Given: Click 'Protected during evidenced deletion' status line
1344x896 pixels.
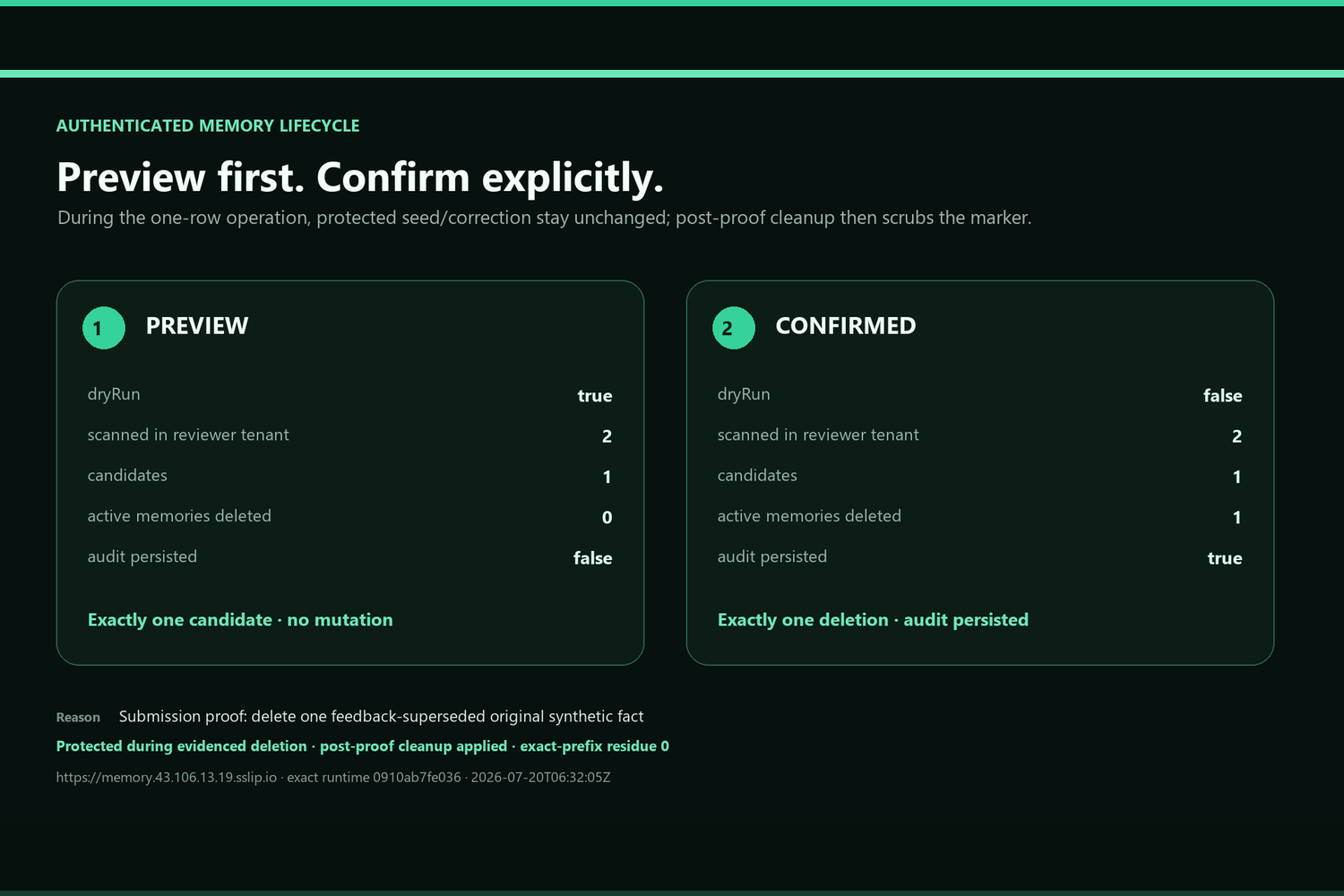Looking at the screenshot, I should [363, 746].
